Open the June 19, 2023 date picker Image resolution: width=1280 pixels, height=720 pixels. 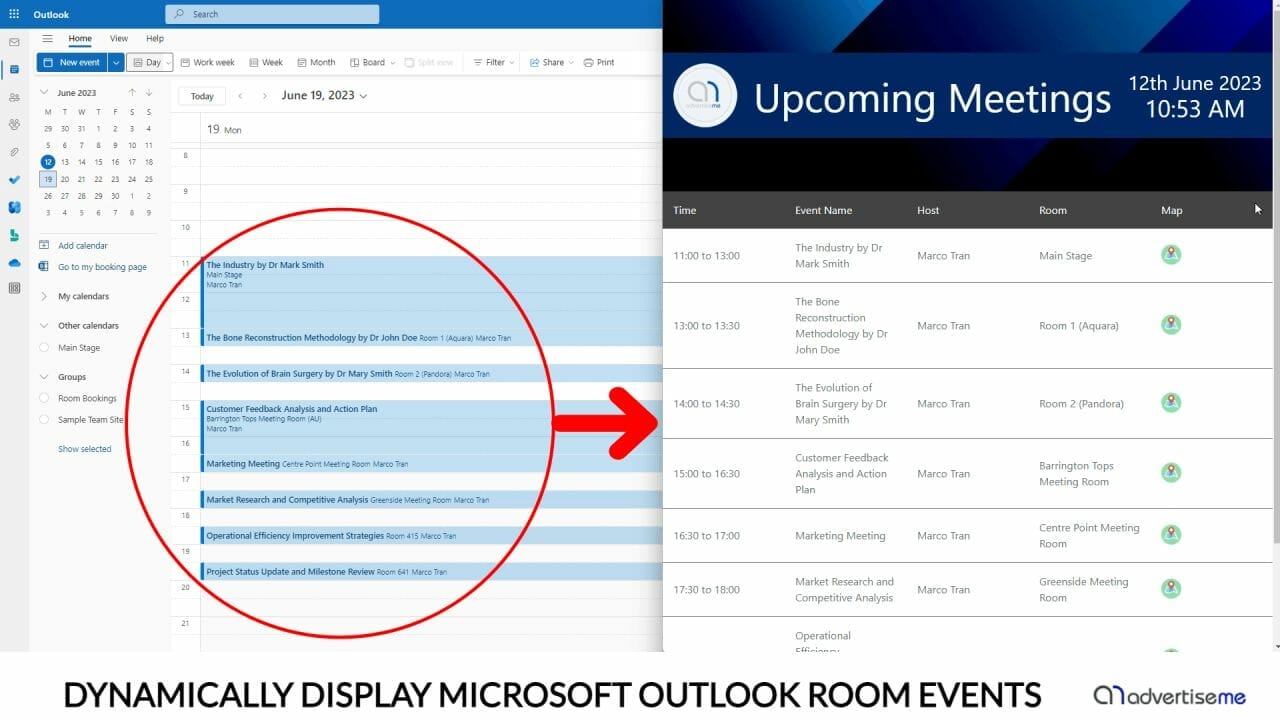point(324,96)
